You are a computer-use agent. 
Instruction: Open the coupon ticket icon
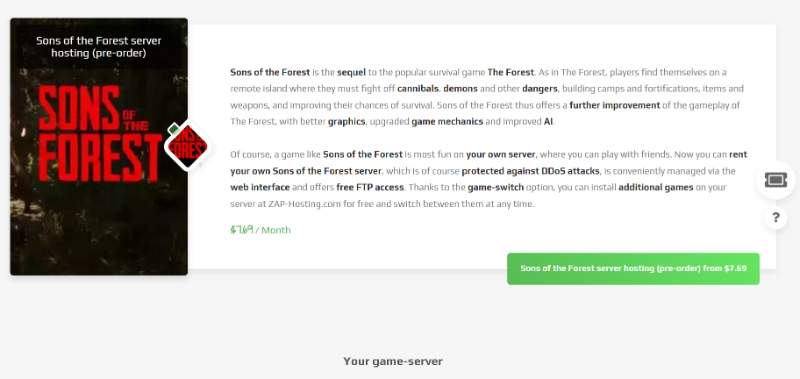pos(776,180)
